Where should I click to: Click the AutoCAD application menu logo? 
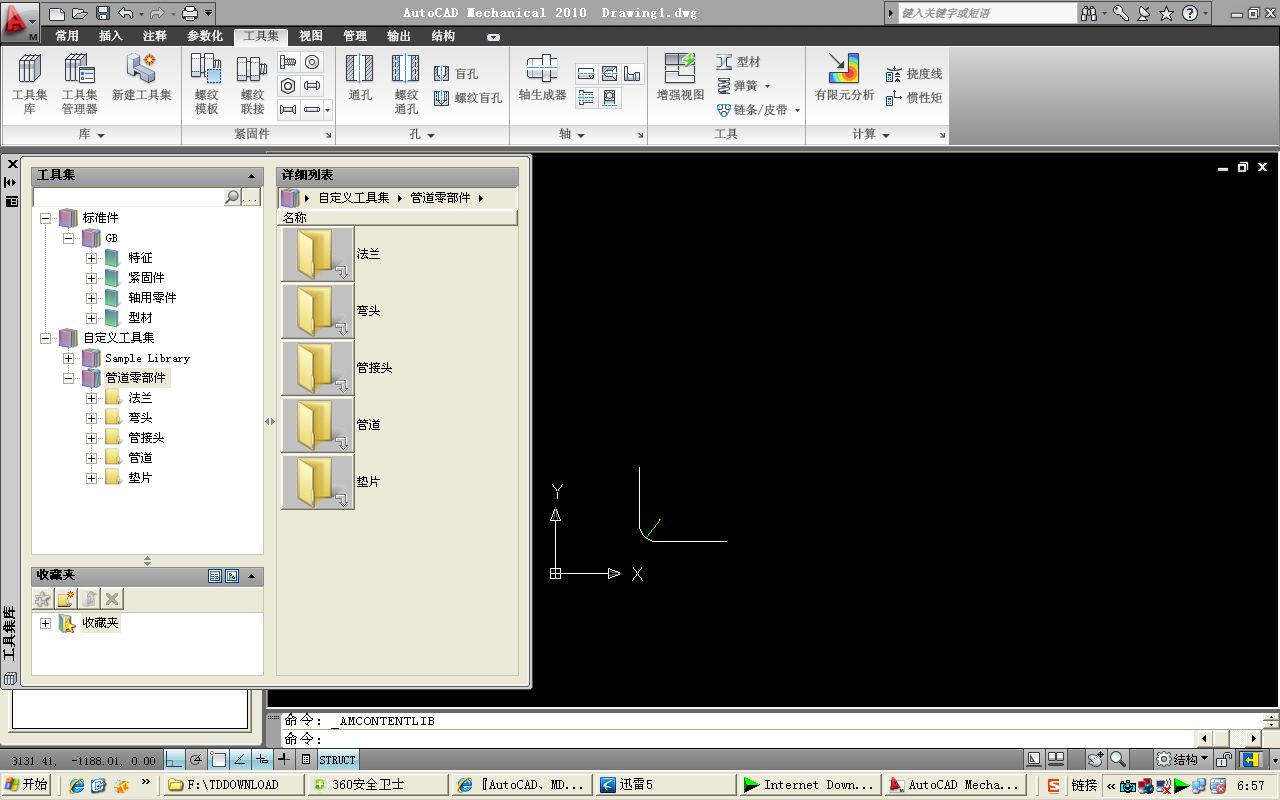click(x=19, y=20)
